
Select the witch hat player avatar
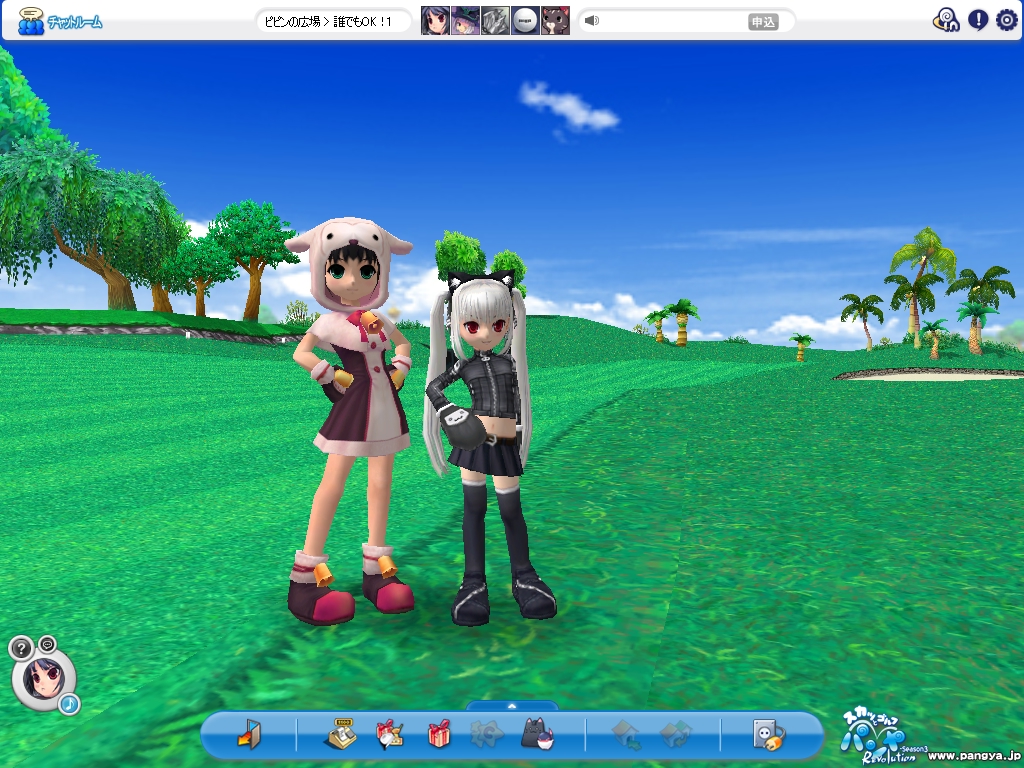465,21
